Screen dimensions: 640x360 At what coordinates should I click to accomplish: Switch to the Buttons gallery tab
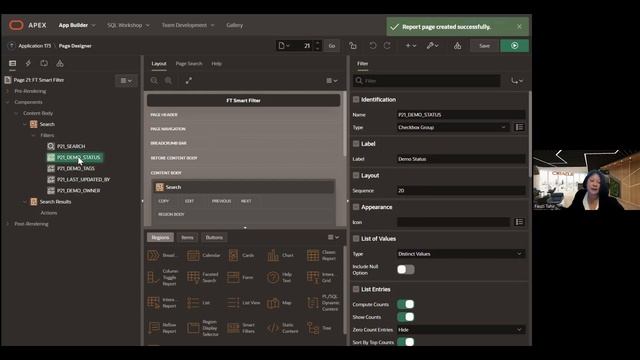pyautogui.click(x=214, y=238)
